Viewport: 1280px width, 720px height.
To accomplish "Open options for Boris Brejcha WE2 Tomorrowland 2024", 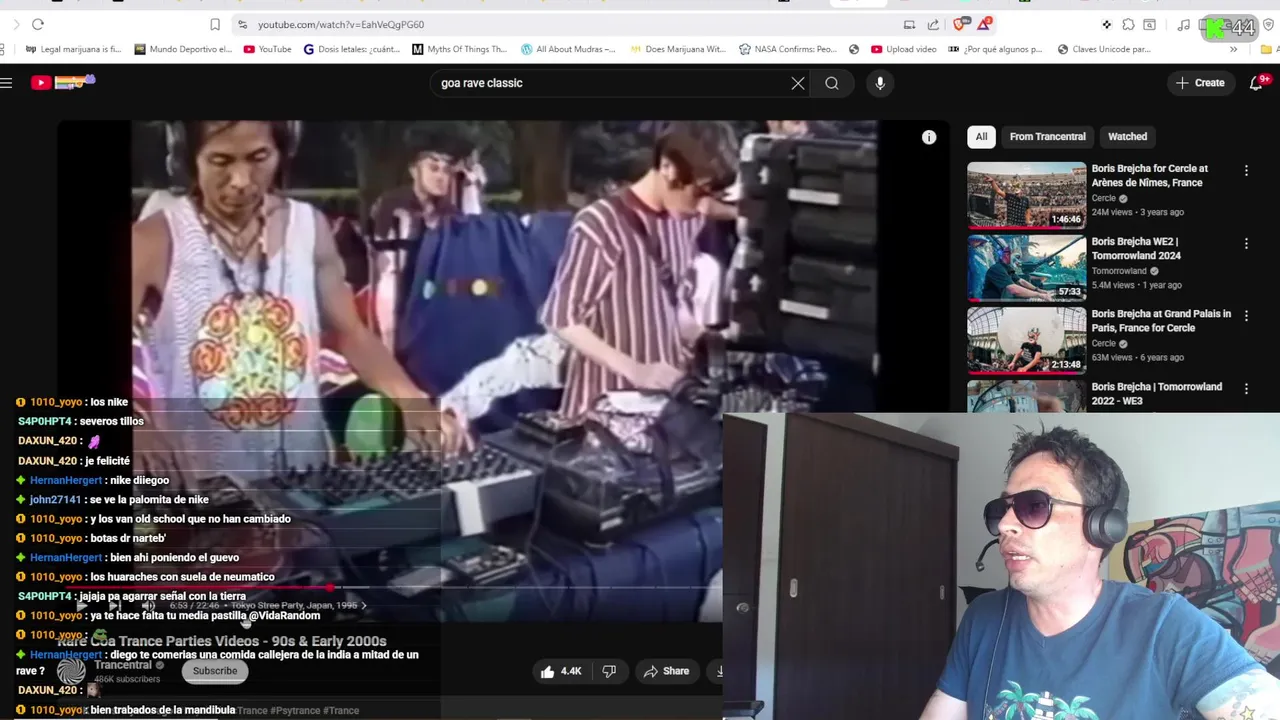I will (x=1246, y=243).
